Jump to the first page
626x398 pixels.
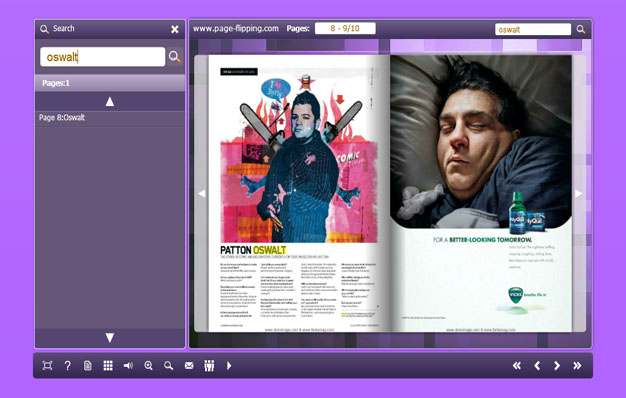tap(517, 365)
